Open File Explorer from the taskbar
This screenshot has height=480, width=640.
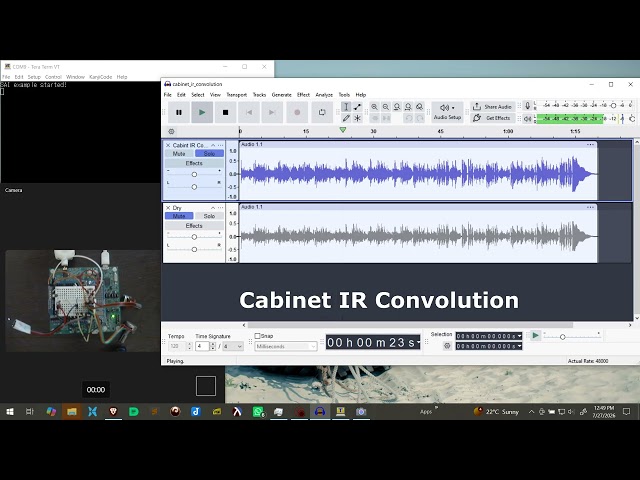[x=72, y=412]
